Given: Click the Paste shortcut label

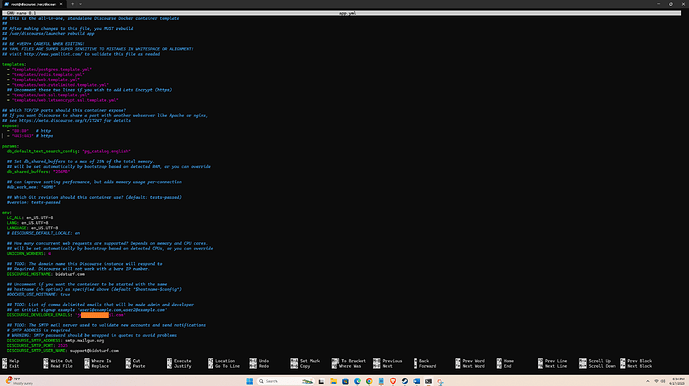Looking at the screenshot, I should point(139,366).
